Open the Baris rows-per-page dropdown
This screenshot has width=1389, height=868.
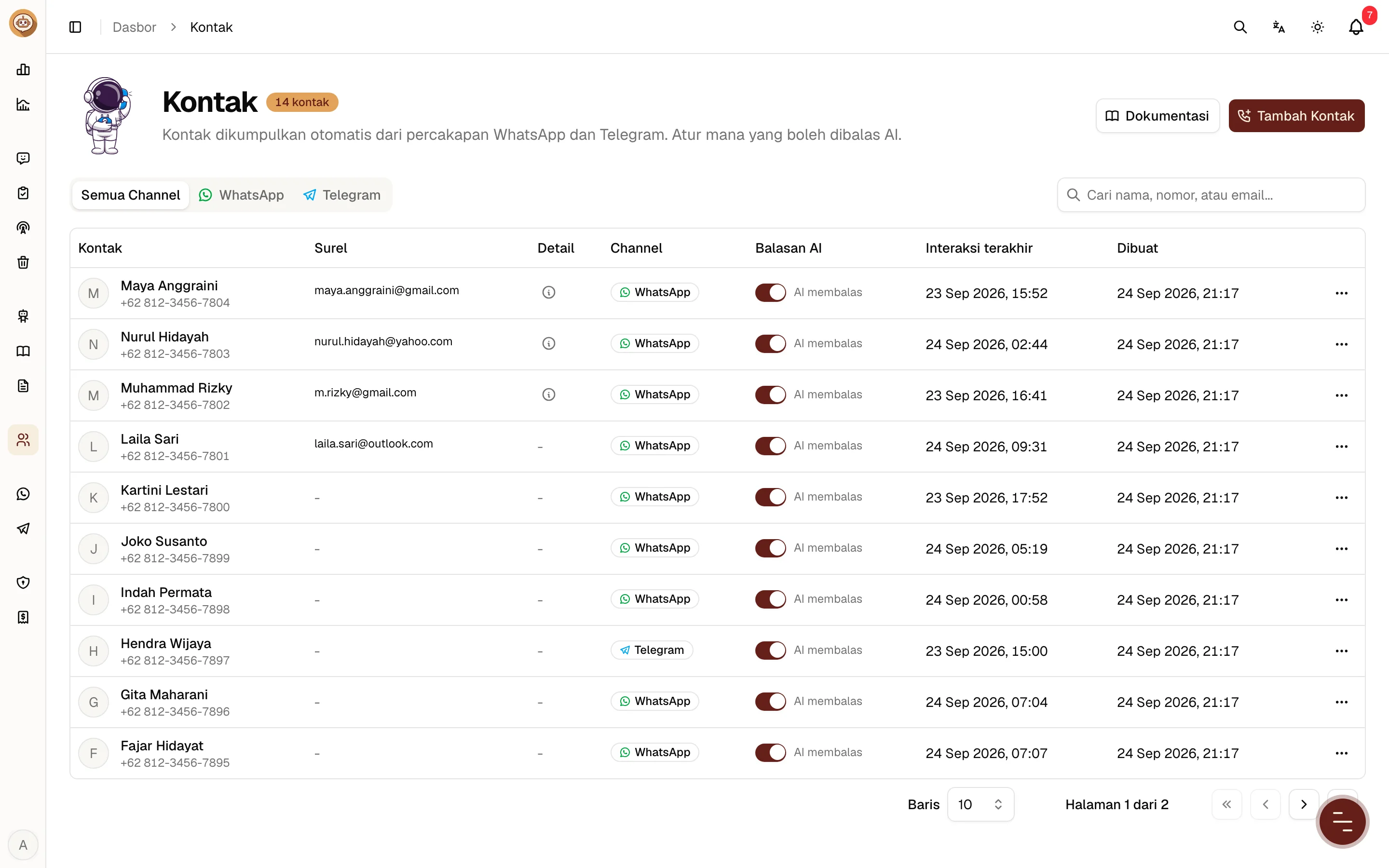point(980,804)
